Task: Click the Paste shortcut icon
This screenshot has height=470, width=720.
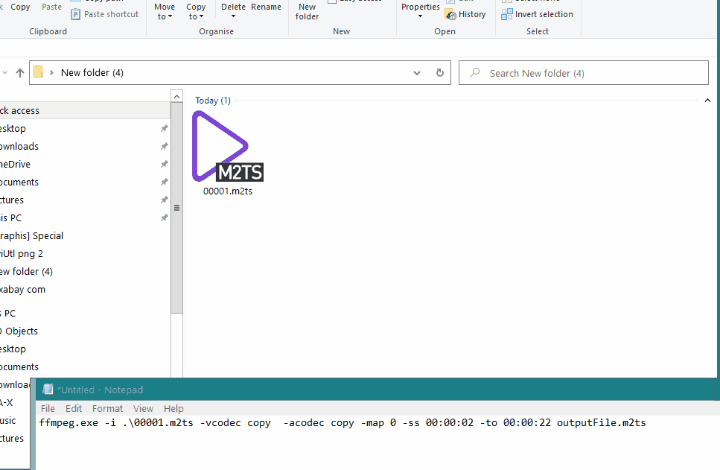Action: 75,14
